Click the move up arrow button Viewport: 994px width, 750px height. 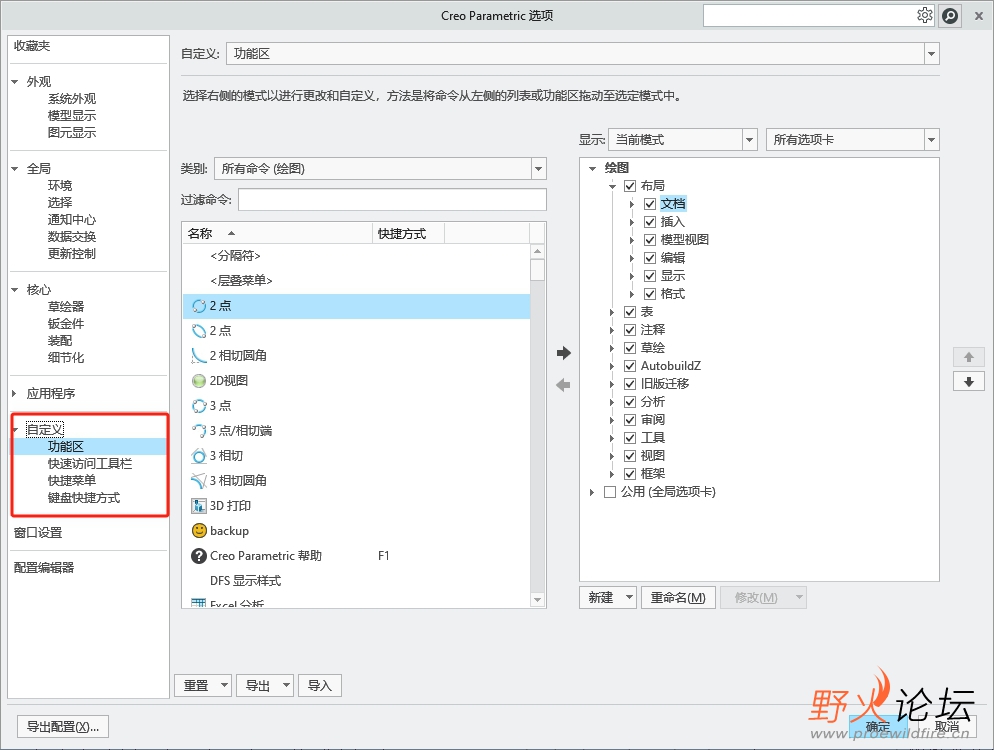(969, 357)
